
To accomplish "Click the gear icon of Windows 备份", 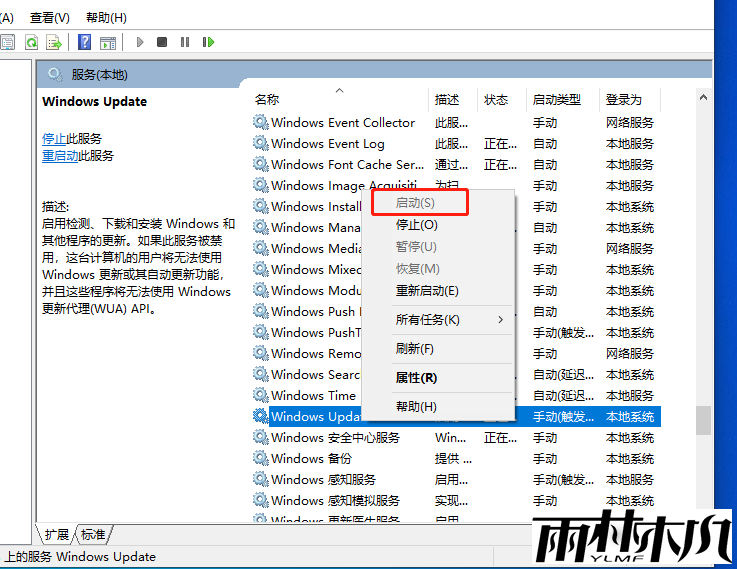I will point(260,458).
